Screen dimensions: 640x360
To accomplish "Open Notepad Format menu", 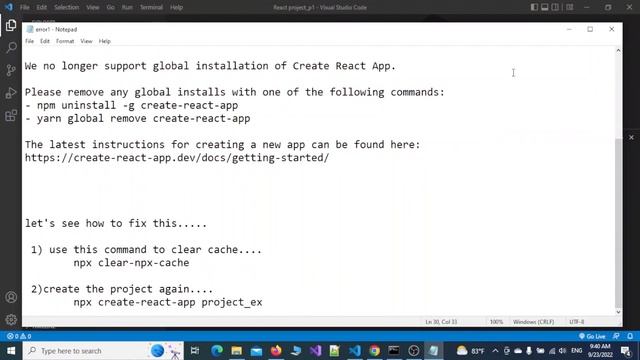I will (65, 41).
